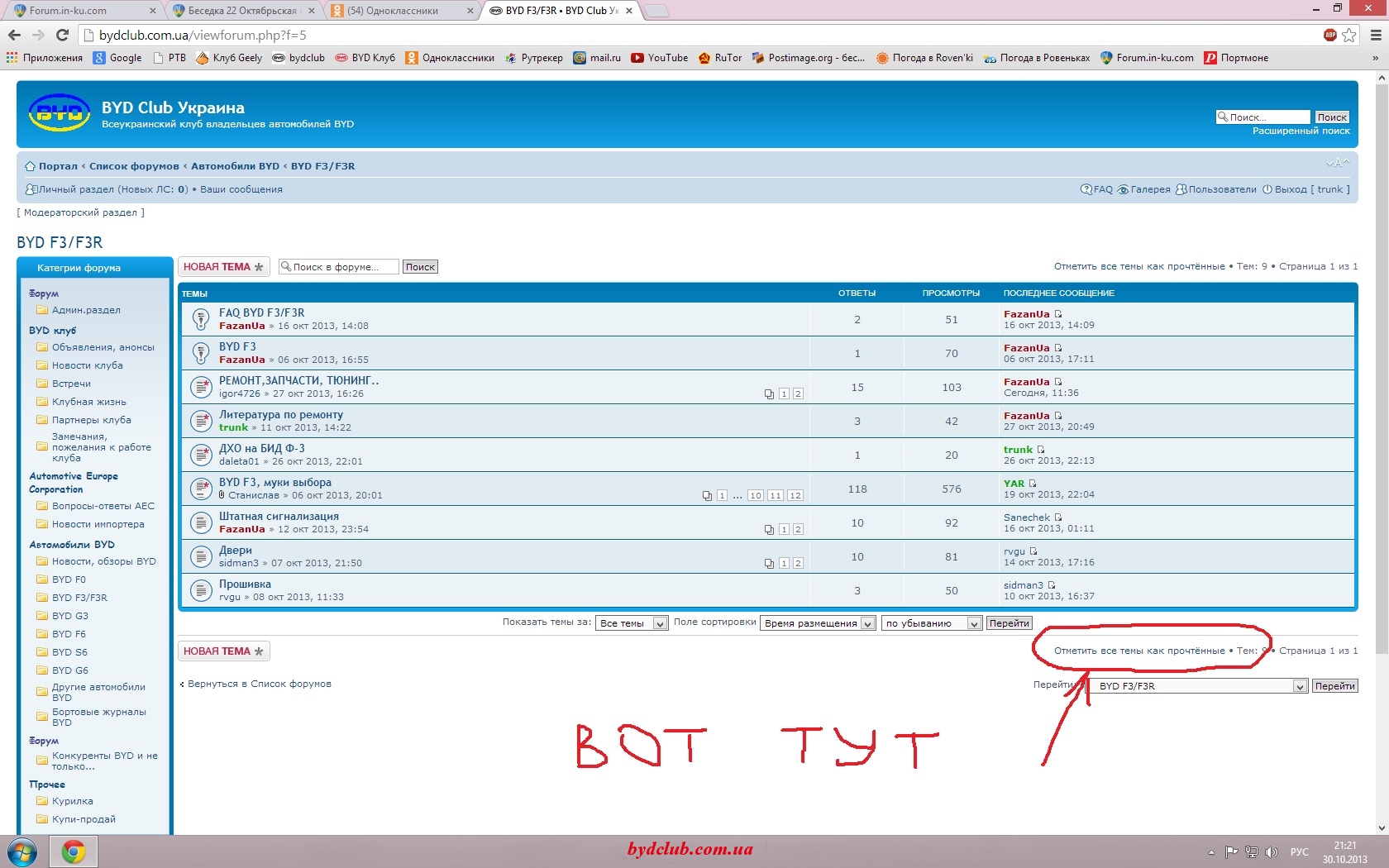
Task: Click the BYD Club logo in header
Action: tap(59, 113)
